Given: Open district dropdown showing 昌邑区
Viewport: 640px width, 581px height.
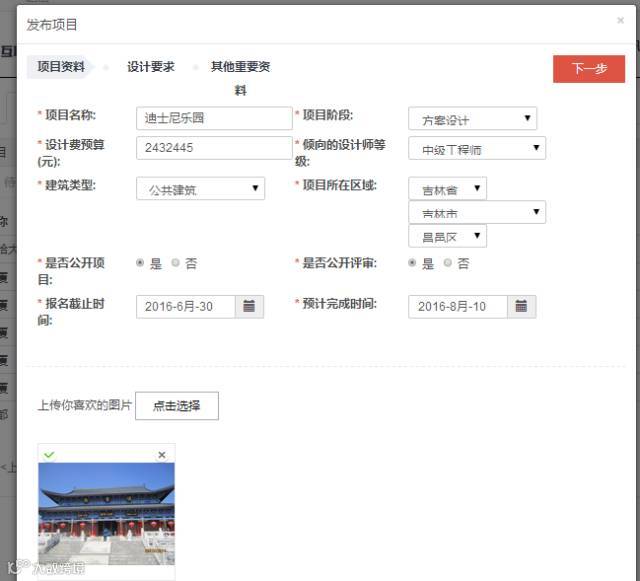Looking at the screenshot, I should point(447,236).
